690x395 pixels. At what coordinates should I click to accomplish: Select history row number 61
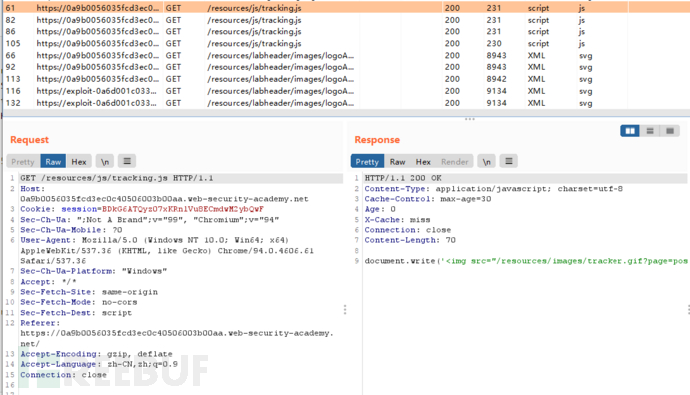(346, 8)
